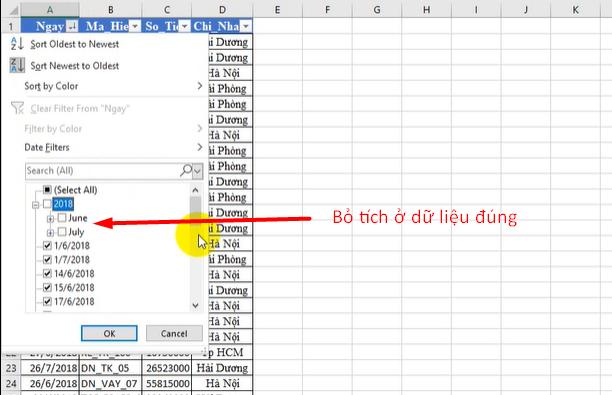This screenshot has width=612, height=395.
Task: Select column G header
Action: point(377,10)
